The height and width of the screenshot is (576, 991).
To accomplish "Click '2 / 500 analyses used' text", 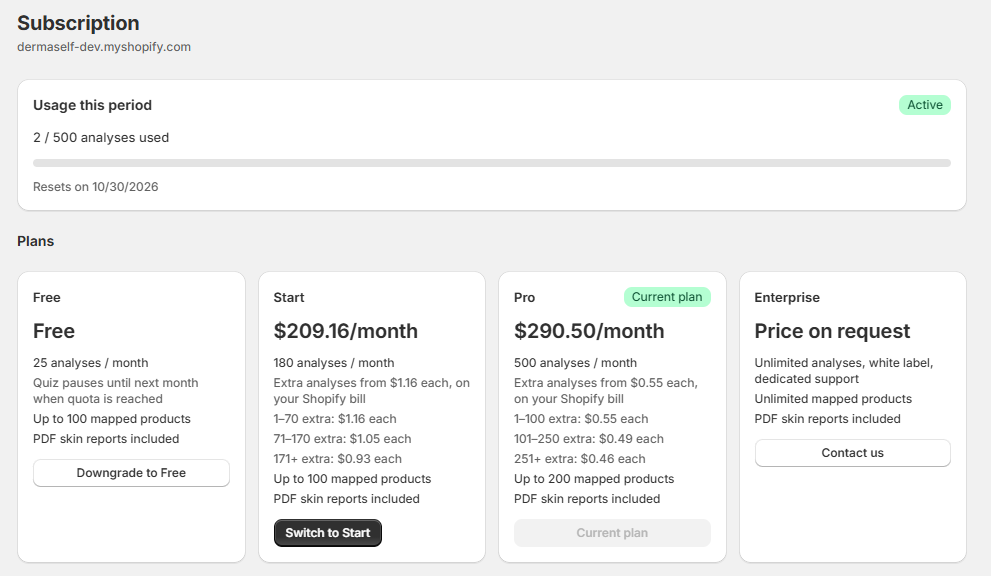I will 101,138.
